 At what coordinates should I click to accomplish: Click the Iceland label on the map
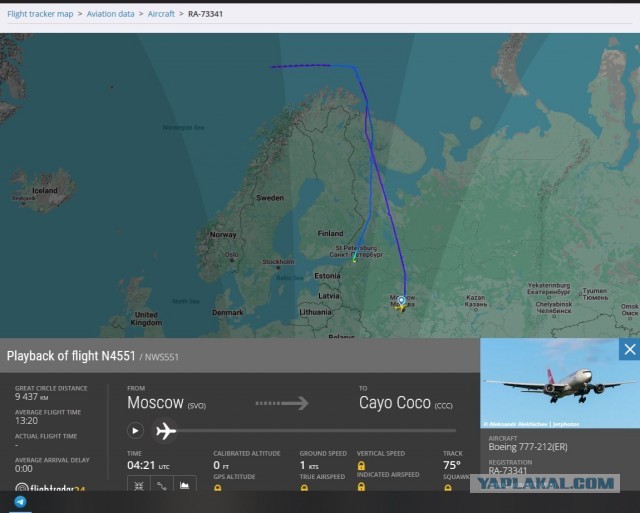45,191
